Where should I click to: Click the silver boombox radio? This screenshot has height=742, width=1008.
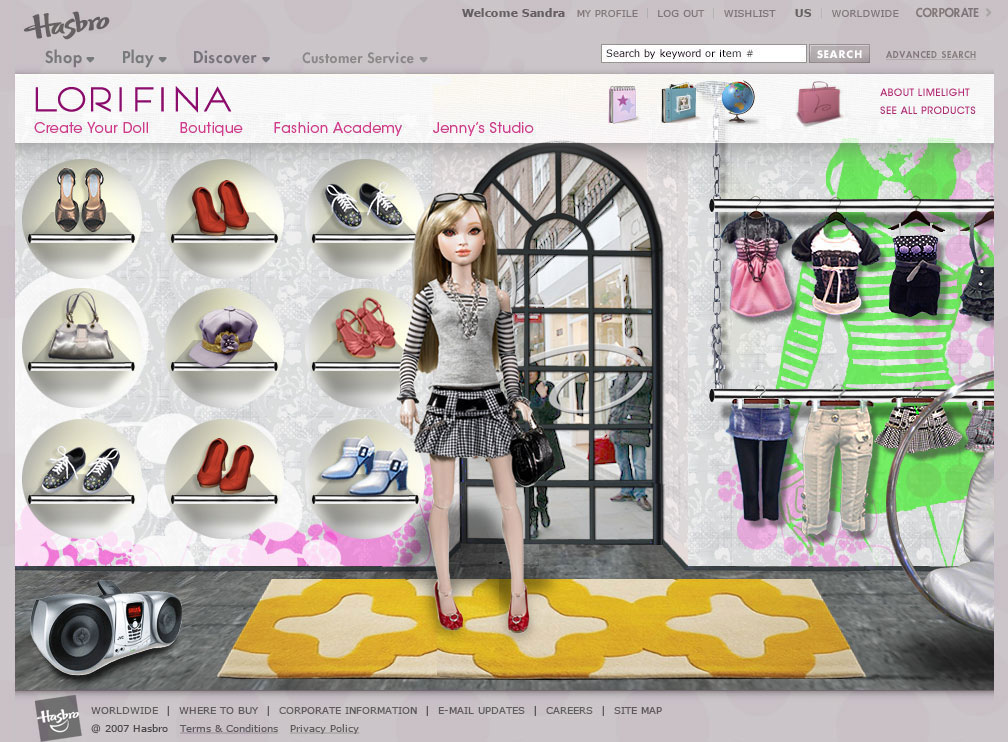(x=105, y=627)
